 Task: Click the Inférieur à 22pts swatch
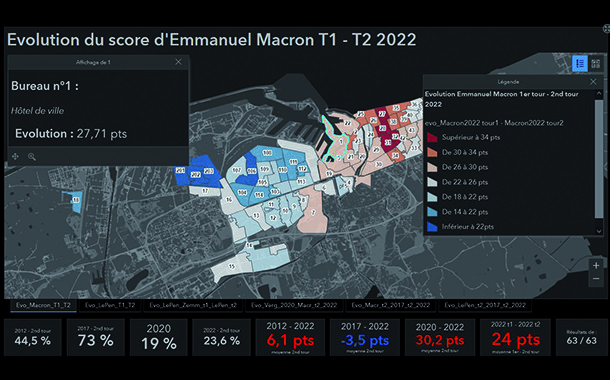tap(432, 227)
